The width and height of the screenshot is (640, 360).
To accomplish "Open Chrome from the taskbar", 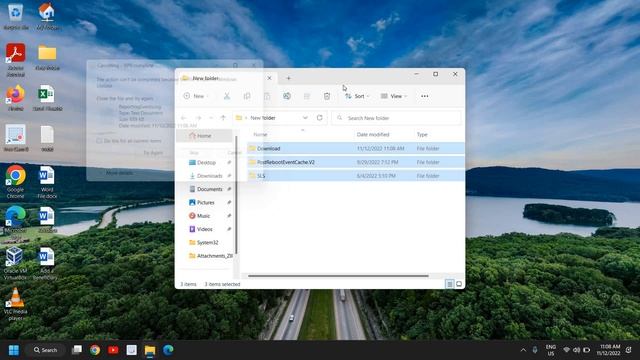I will point(95,350).
